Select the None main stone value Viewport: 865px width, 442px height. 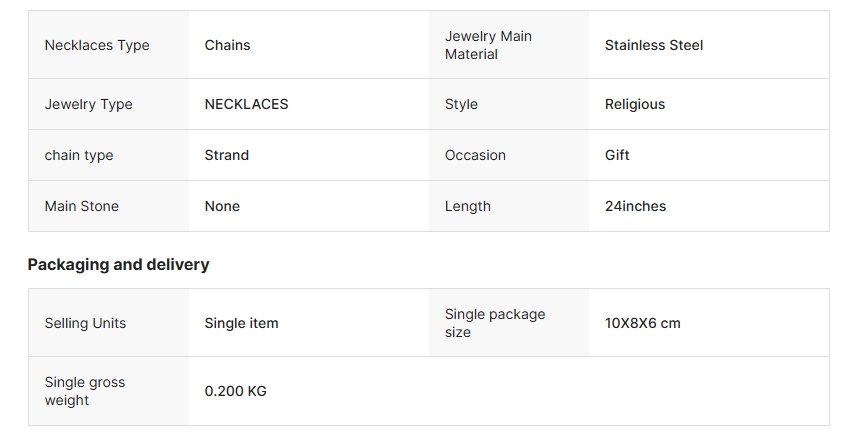(x=222, y=206)
